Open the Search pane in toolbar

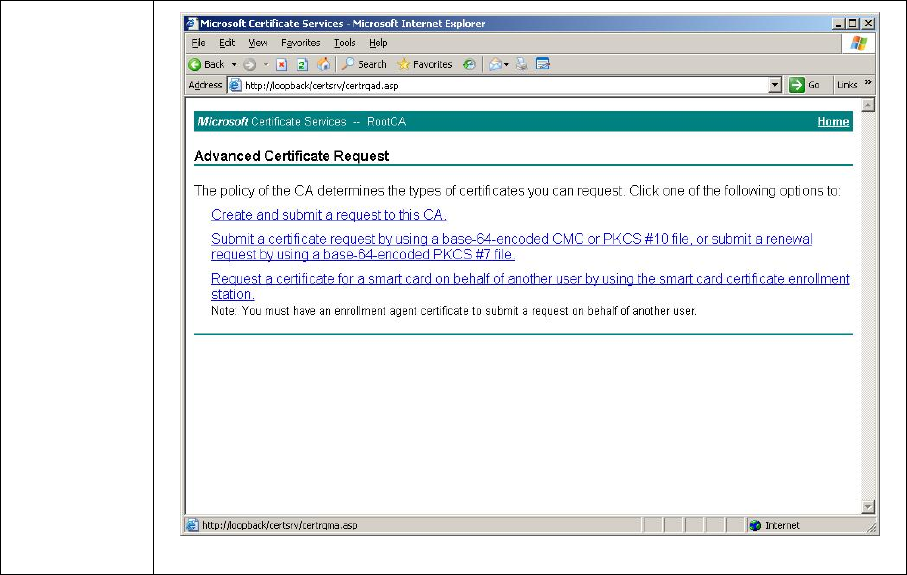[364, 64]
